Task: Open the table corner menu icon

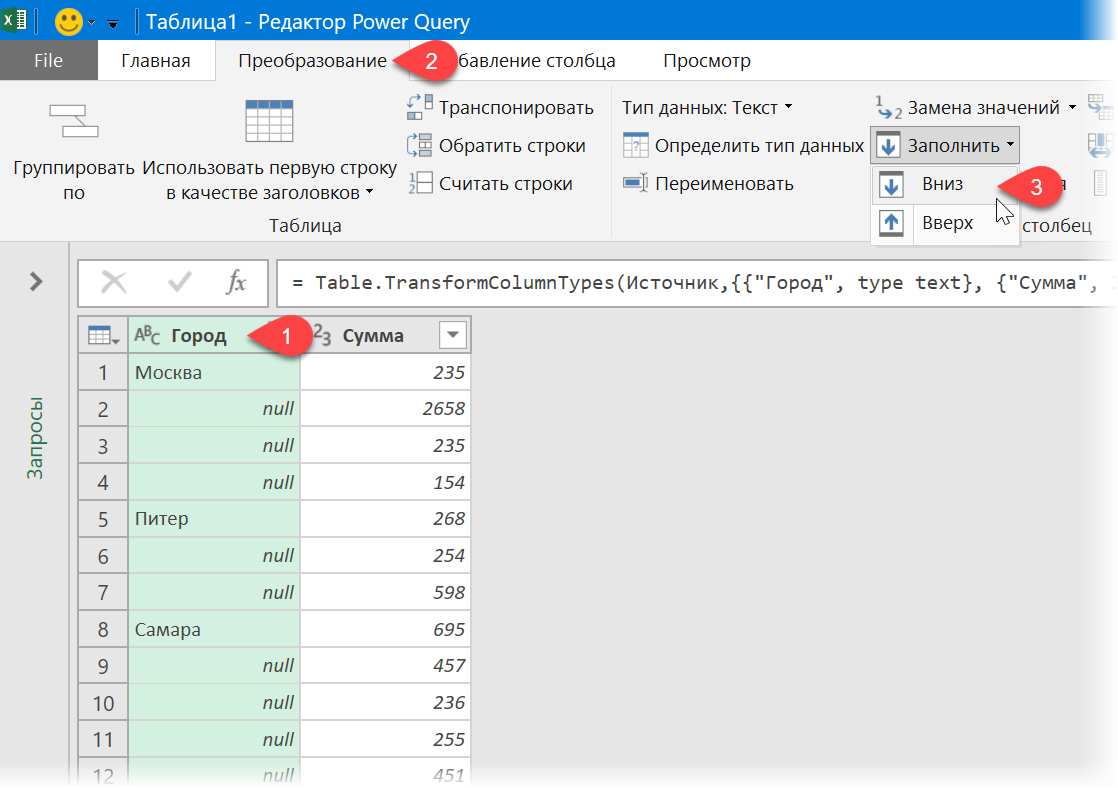Action: tap(103, 335)
